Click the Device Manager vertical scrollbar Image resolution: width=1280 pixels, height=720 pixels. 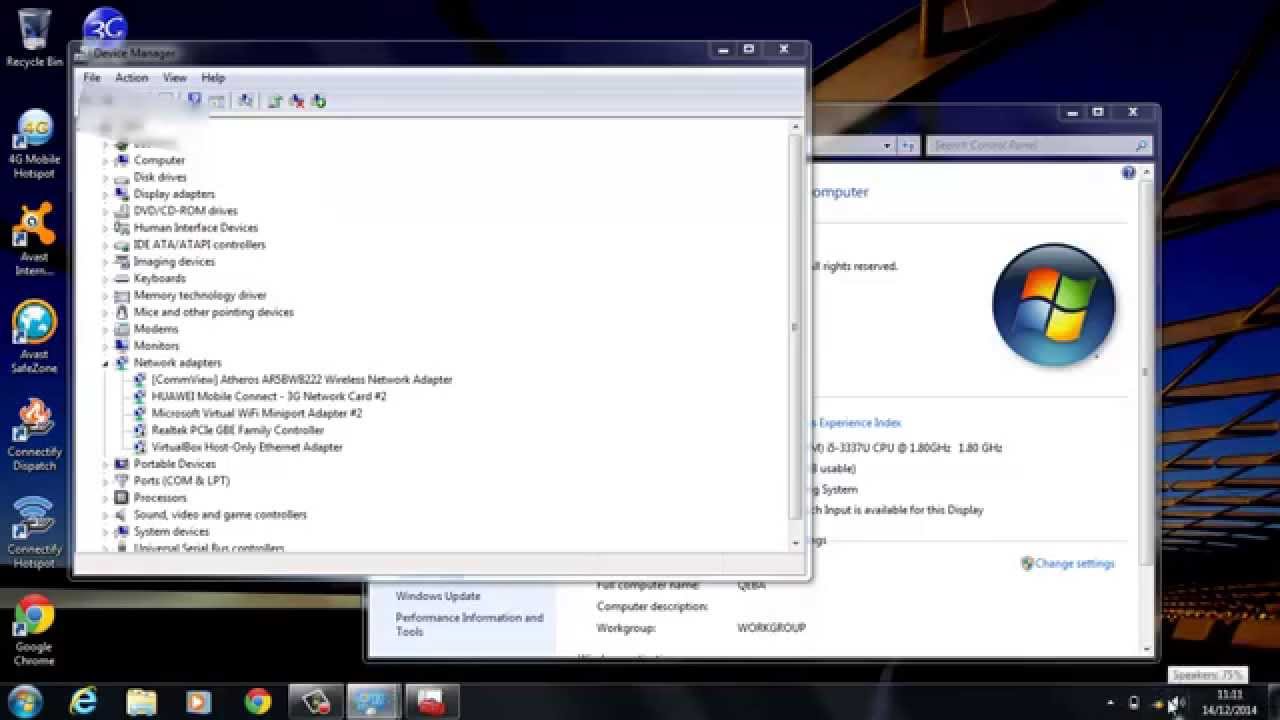click(796, 327)
